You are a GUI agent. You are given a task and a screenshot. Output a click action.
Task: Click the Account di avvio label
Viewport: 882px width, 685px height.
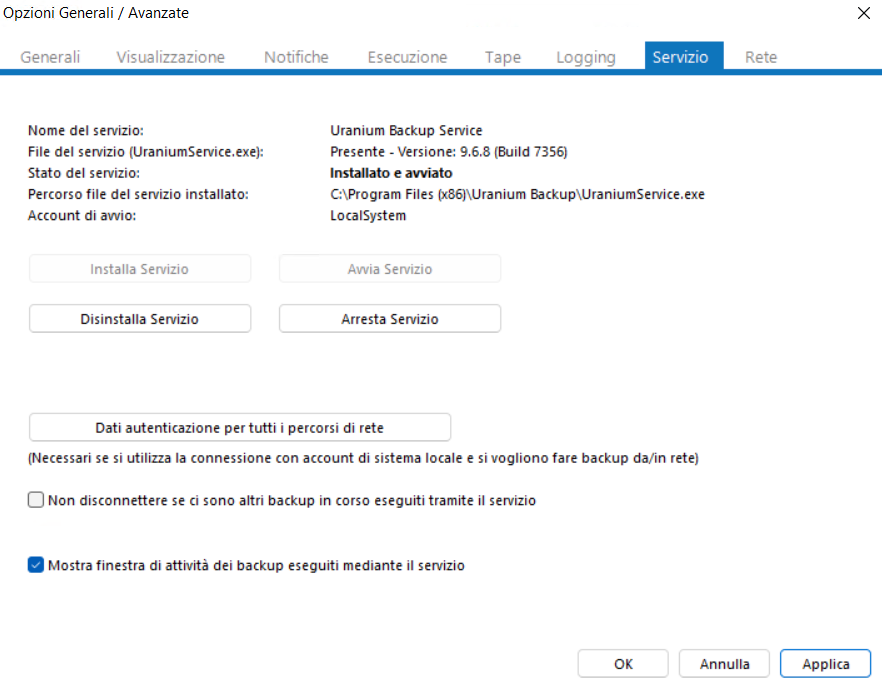tap(82, 215)
